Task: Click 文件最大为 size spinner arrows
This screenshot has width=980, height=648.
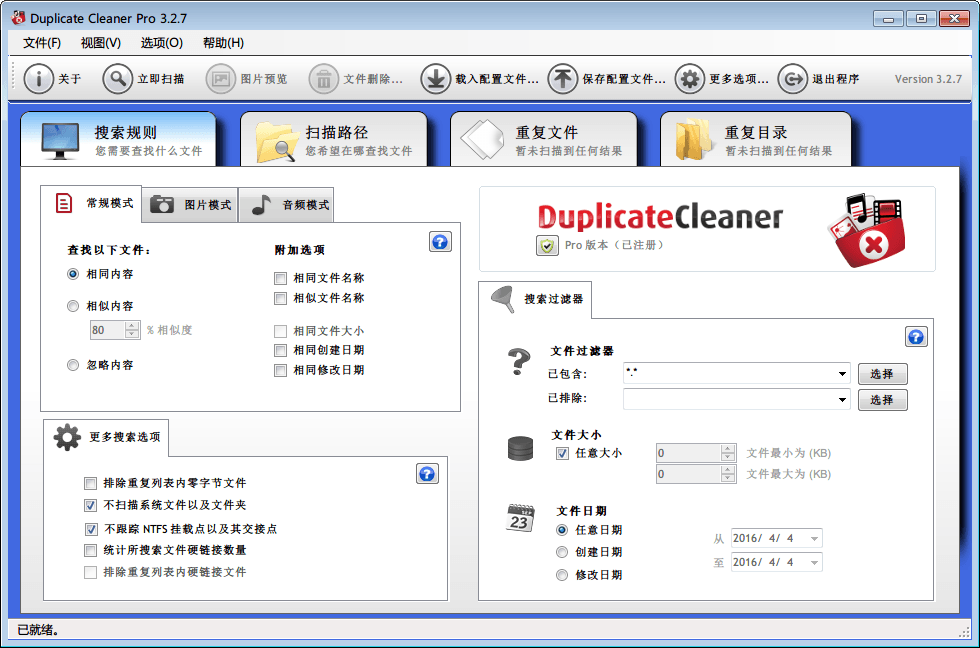Action: coord(728,474)
